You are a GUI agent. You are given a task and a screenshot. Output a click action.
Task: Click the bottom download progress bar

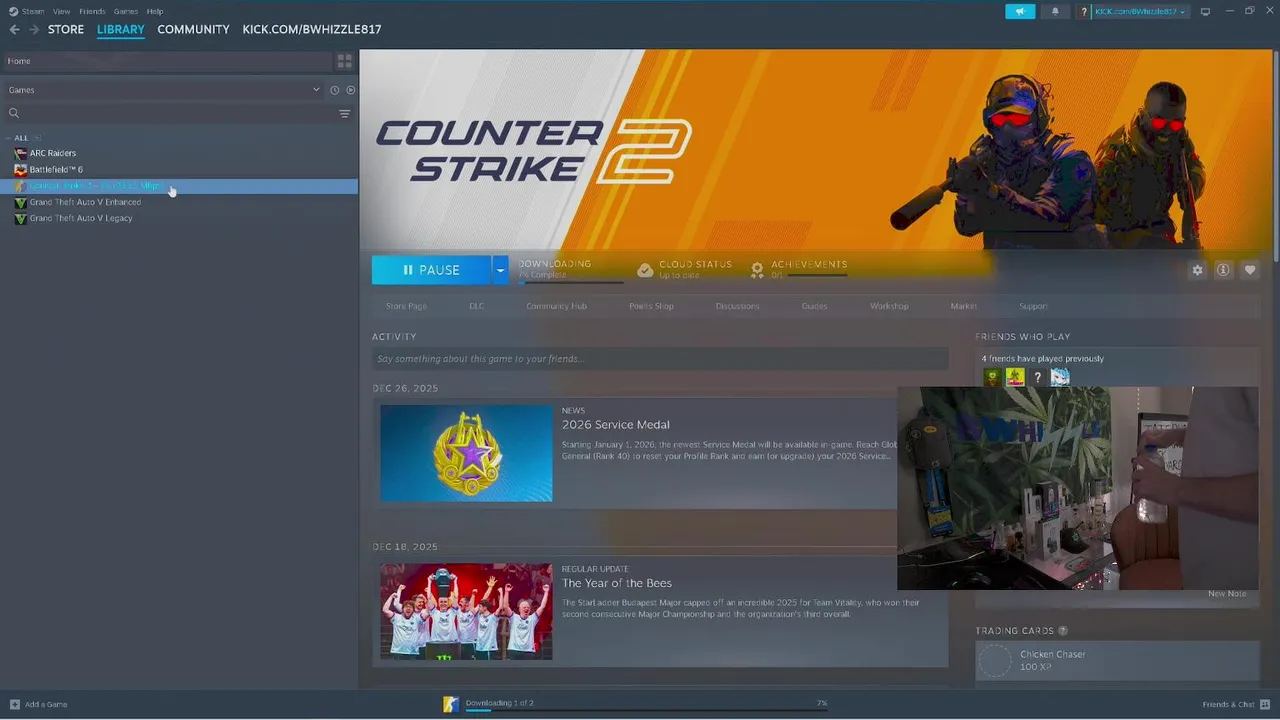click(x=646, y=711)
